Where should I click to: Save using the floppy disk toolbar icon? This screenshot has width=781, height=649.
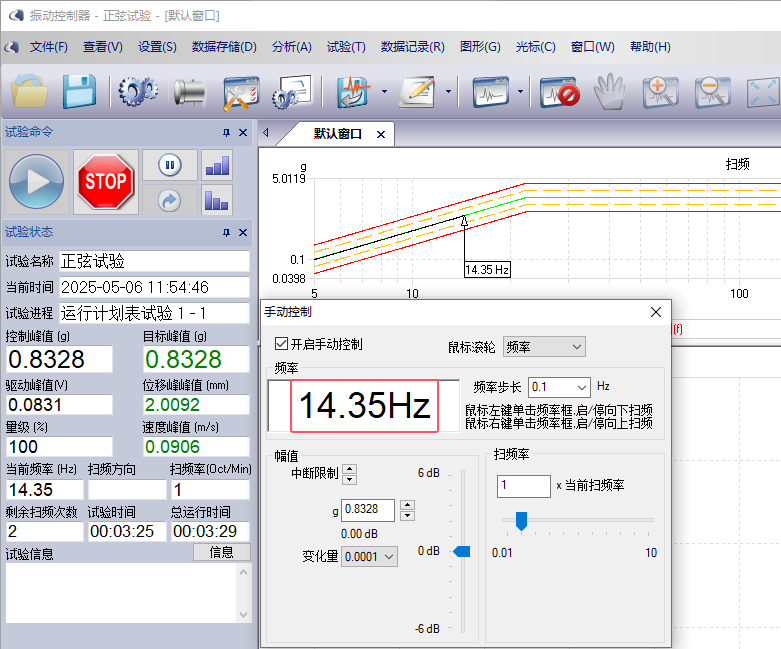[x=80, y=91]
